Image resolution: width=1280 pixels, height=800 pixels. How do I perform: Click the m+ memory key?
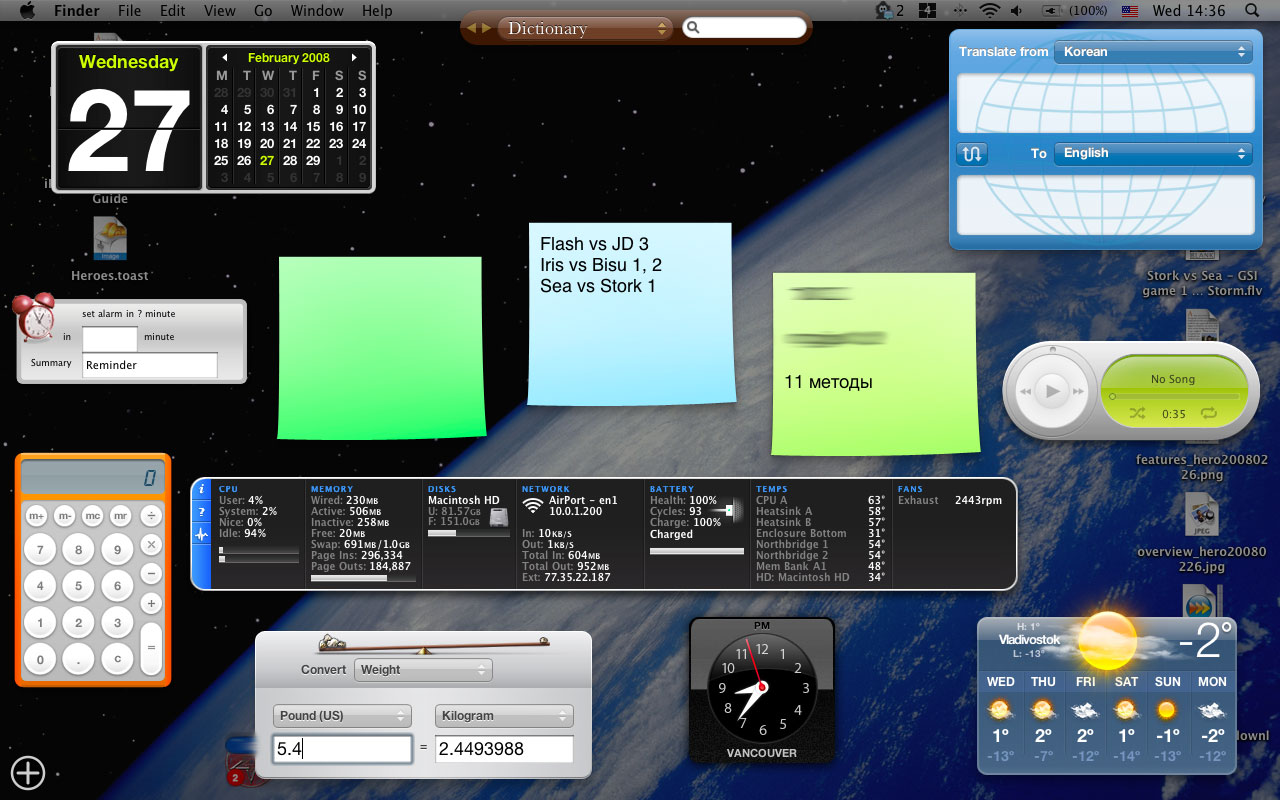37,516
